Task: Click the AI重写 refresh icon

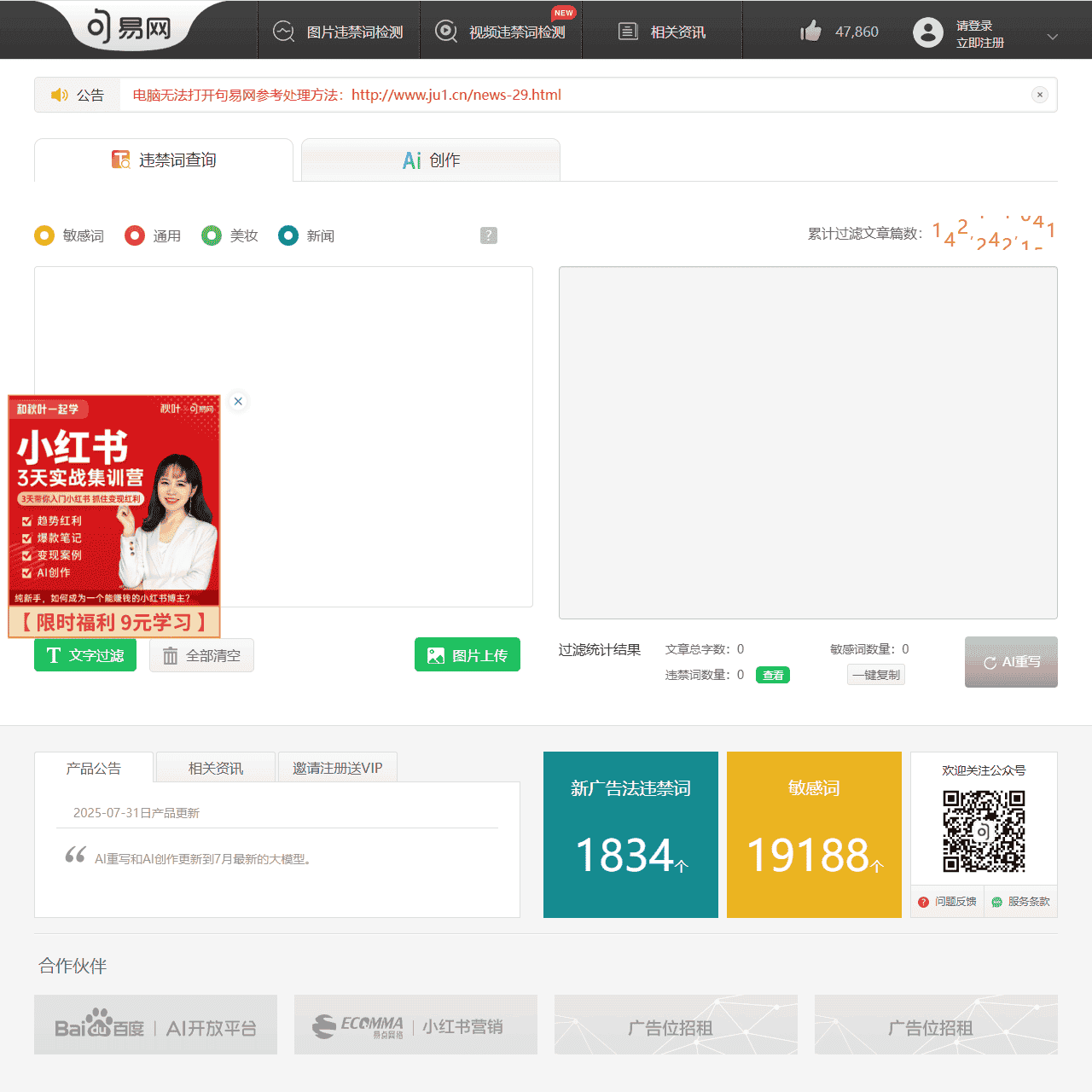Action: pos(990,662)
